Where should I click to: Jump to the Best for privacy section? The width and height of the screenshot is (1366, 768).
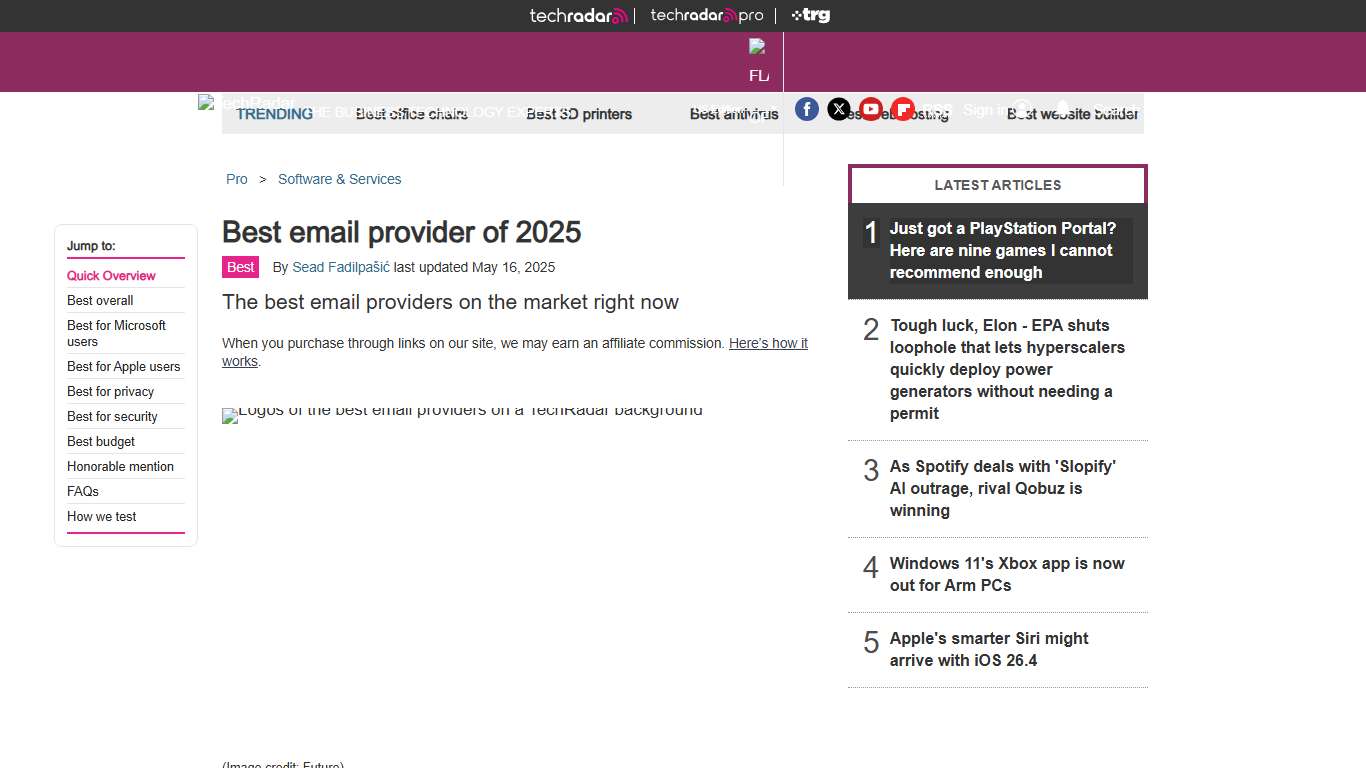coord(110,391)
